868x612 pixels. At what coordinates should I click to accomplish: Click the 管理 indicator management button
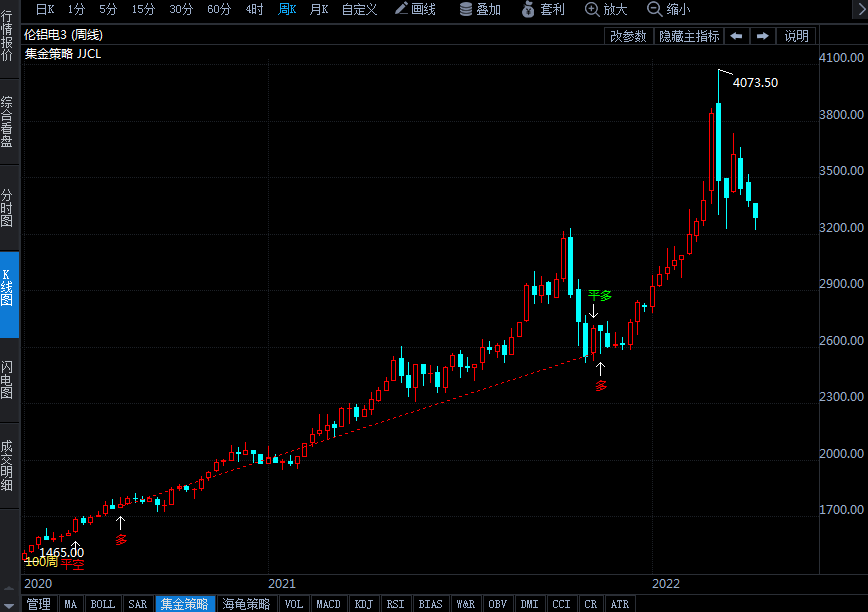pos(39,604)
